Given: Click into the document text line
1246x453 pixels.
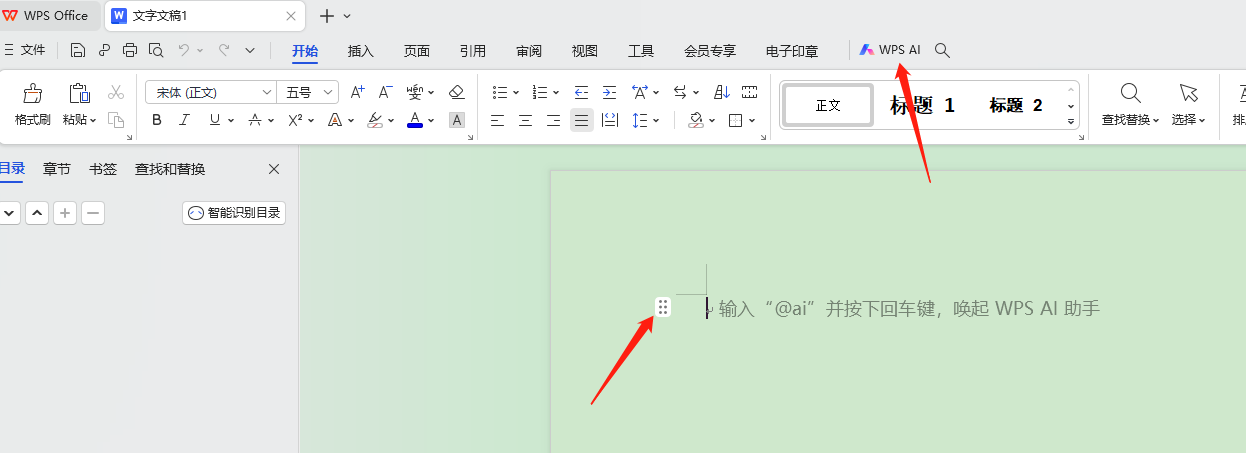Looking at the screenshot, I should [909, 308].
